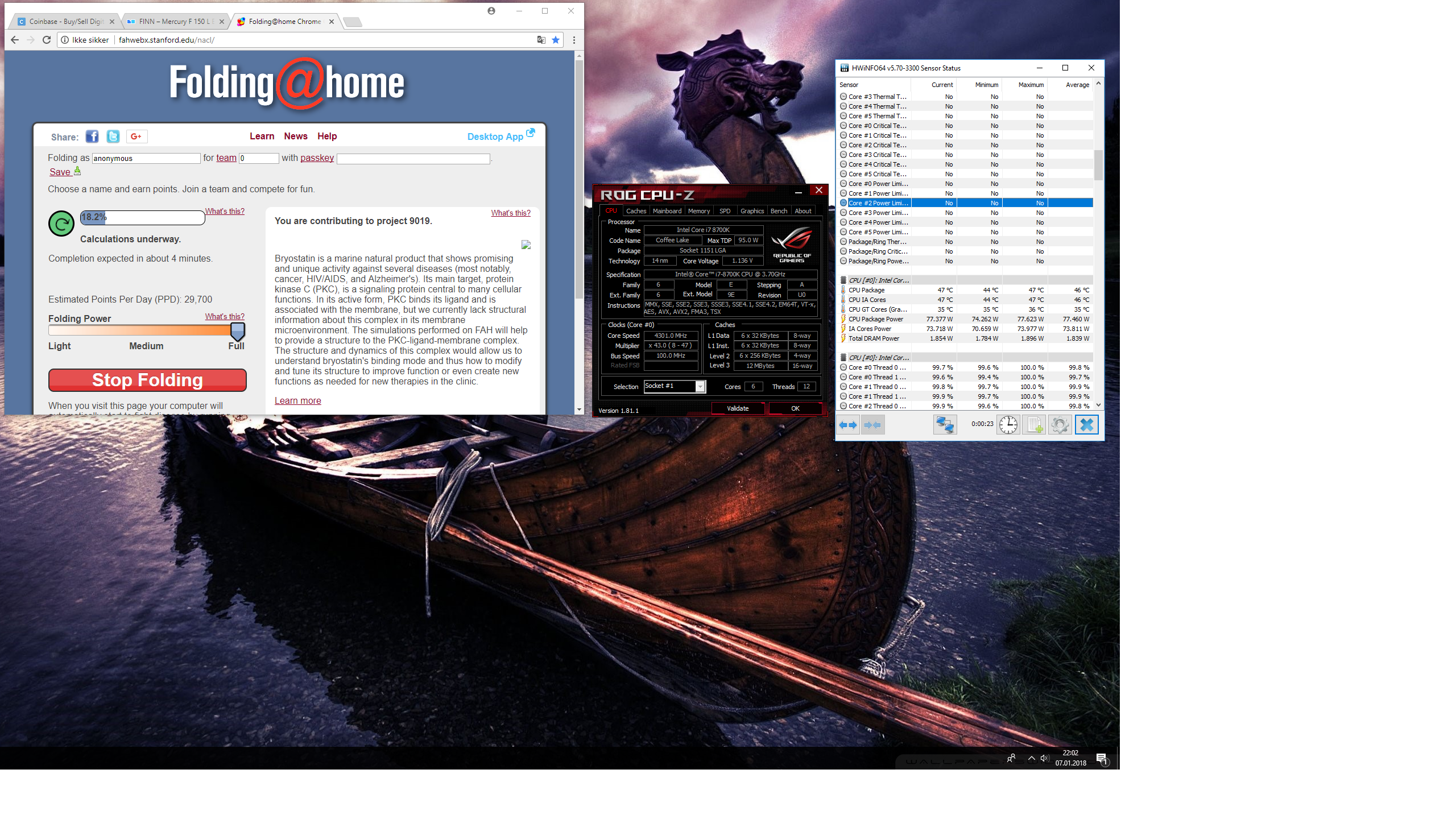Open the Chrome profile avatar
Viewport: 1456px width, 819px height.
(491, 11)
